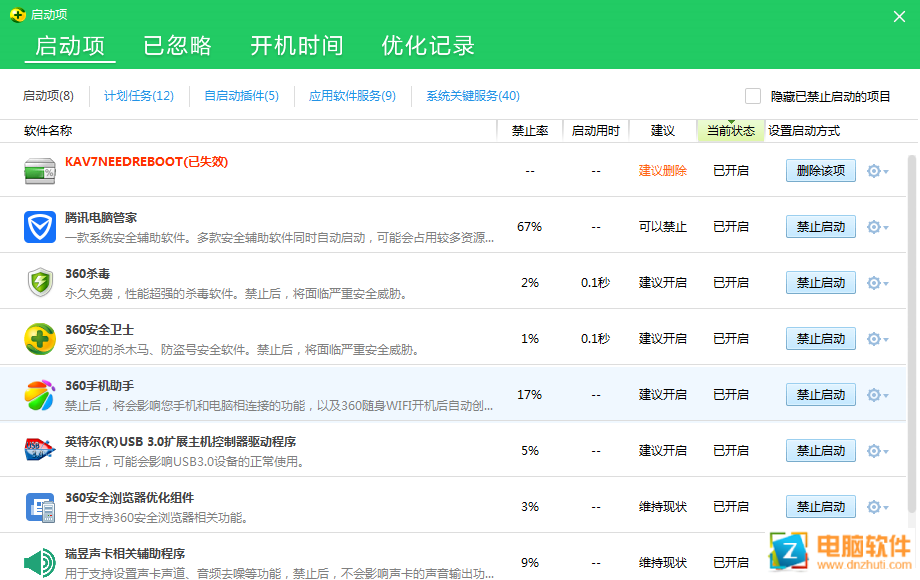Open gear settings menu for 360安全浏览器优化组件
Viewport: 920px width, 580px height.
pos(877,507)
